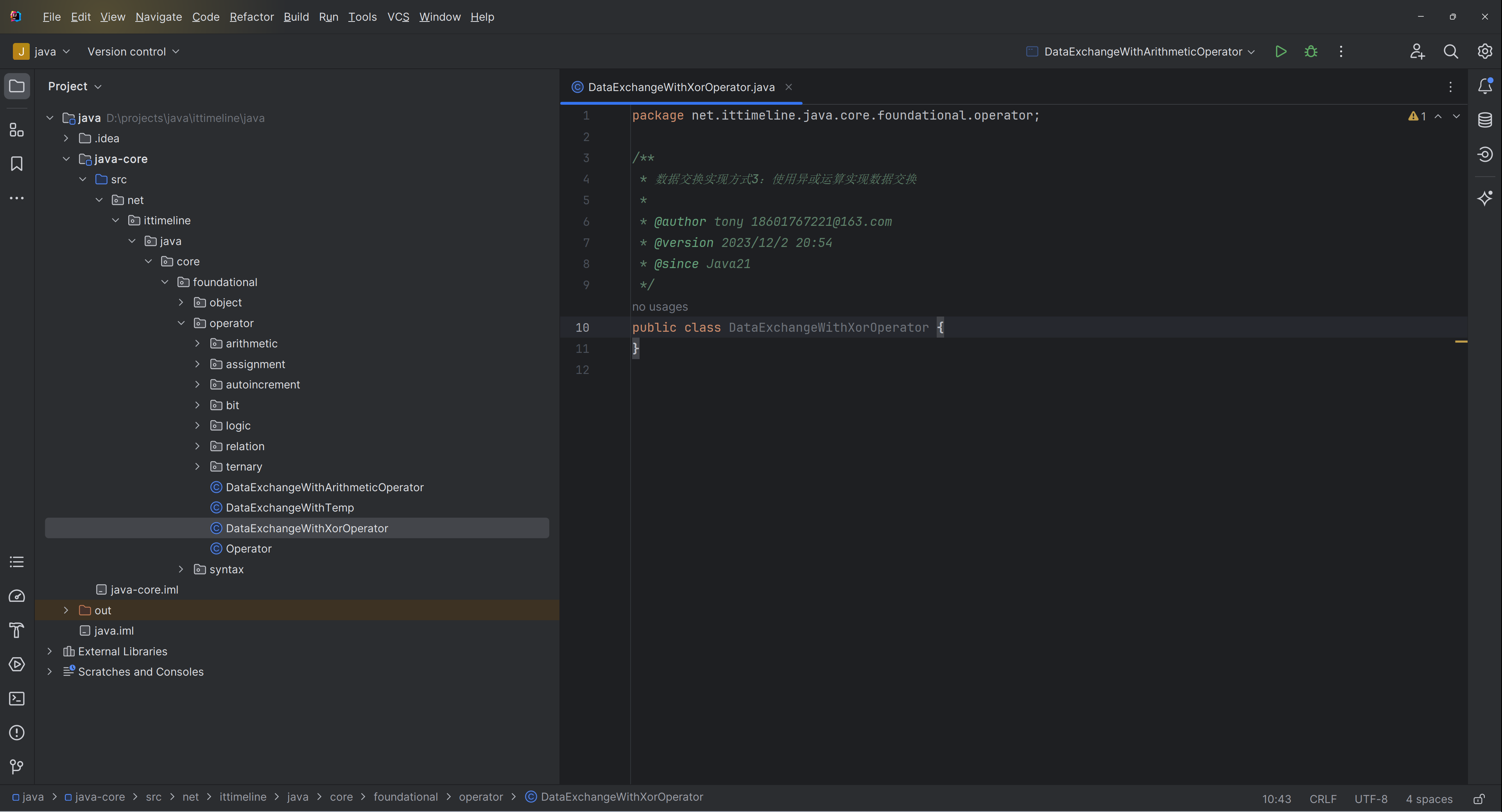Open the Coverage tool window on right bar

[x=1485, y=154]
